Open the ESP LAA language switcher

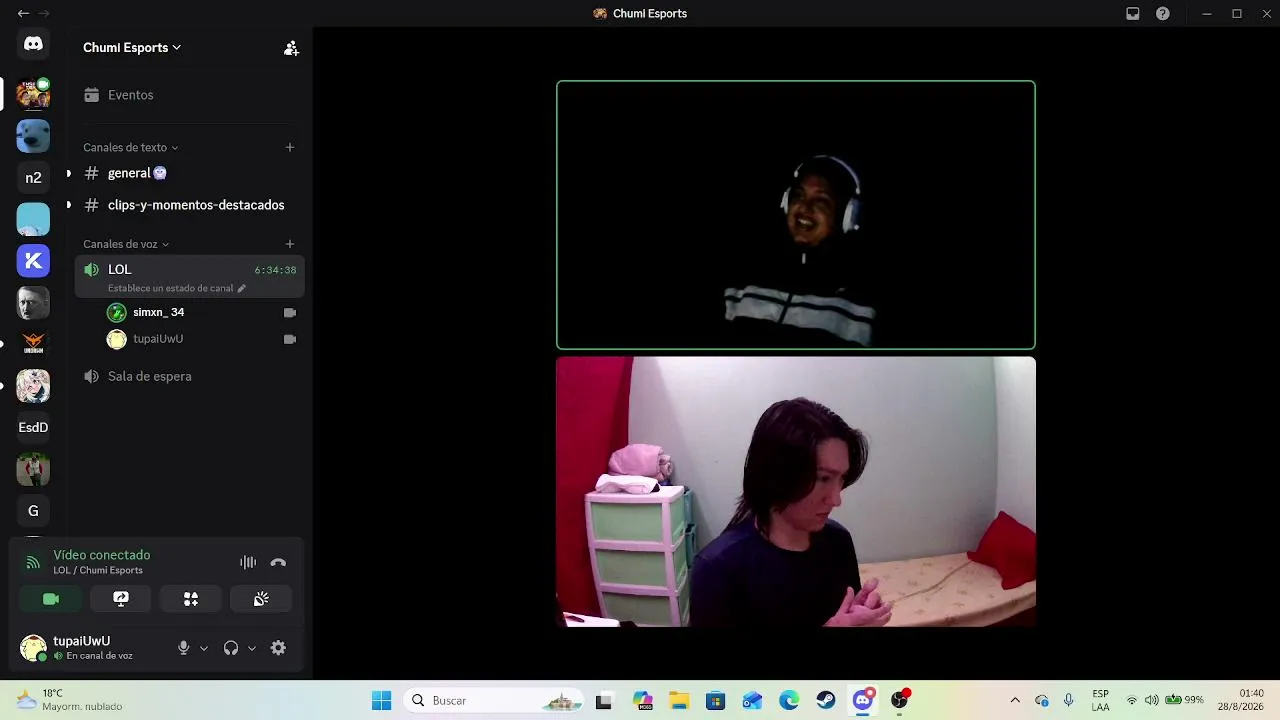pos(1100,700)
